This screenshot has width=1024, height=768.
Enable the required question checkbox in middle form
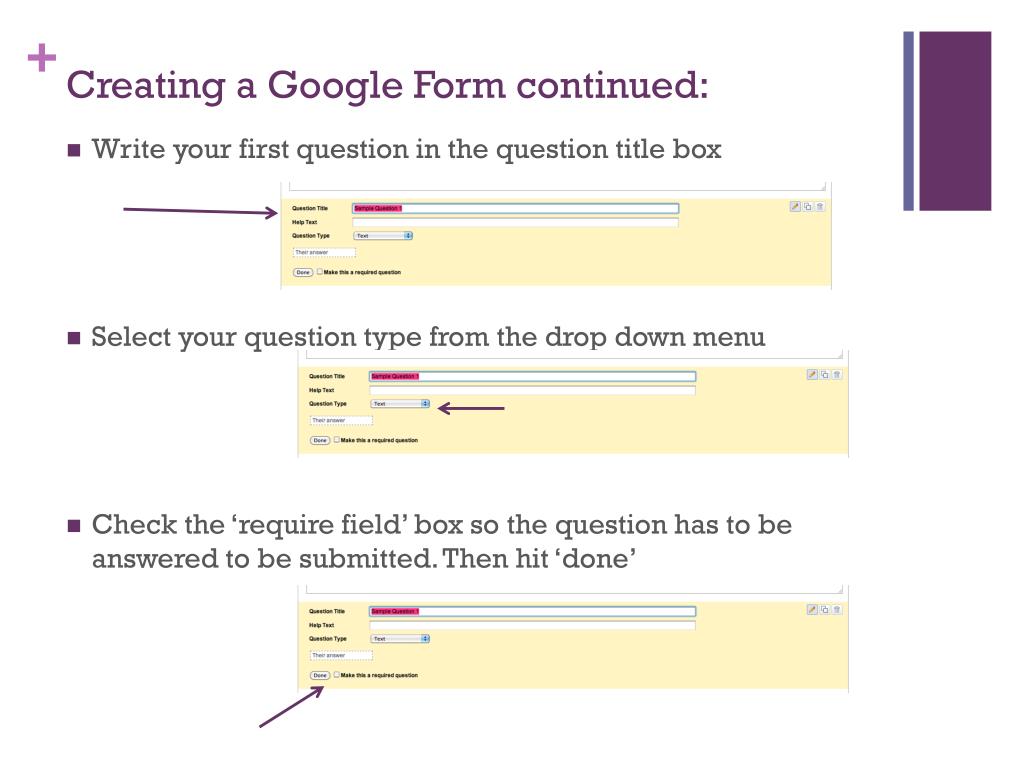click(337, 440)
